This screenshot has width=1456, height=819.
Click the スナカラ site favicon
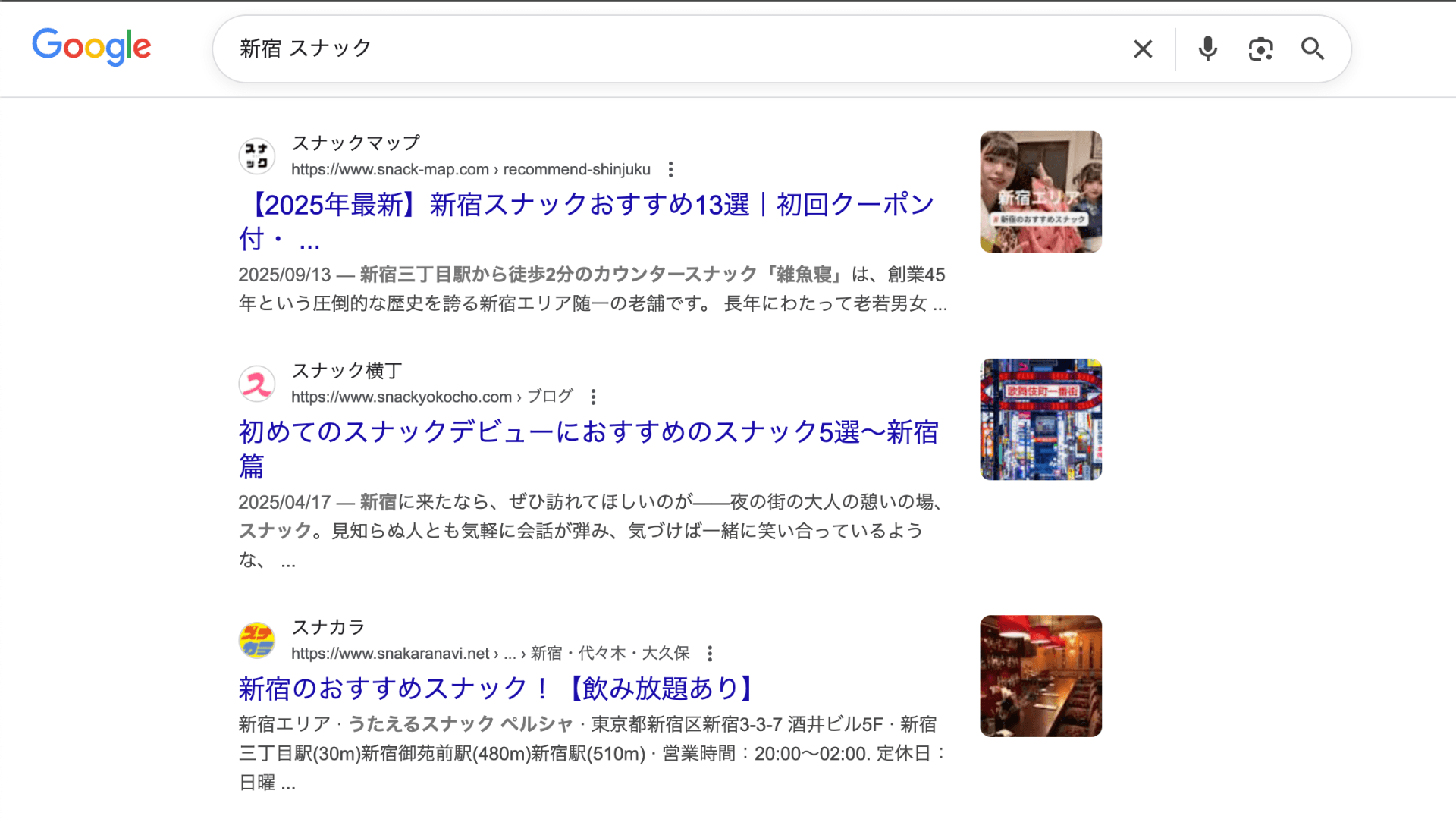[257, 640]
